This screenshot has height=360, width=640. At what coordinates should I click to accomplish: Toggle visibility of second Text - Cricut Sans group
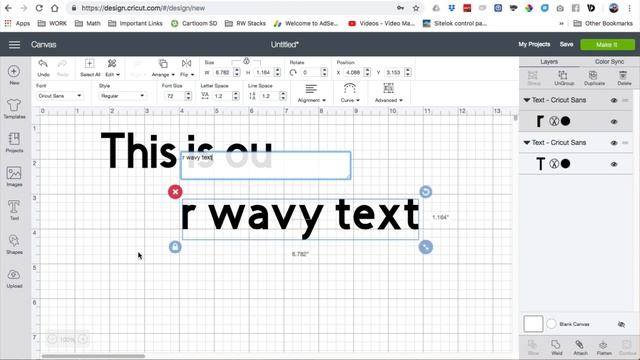pos(614,143)
